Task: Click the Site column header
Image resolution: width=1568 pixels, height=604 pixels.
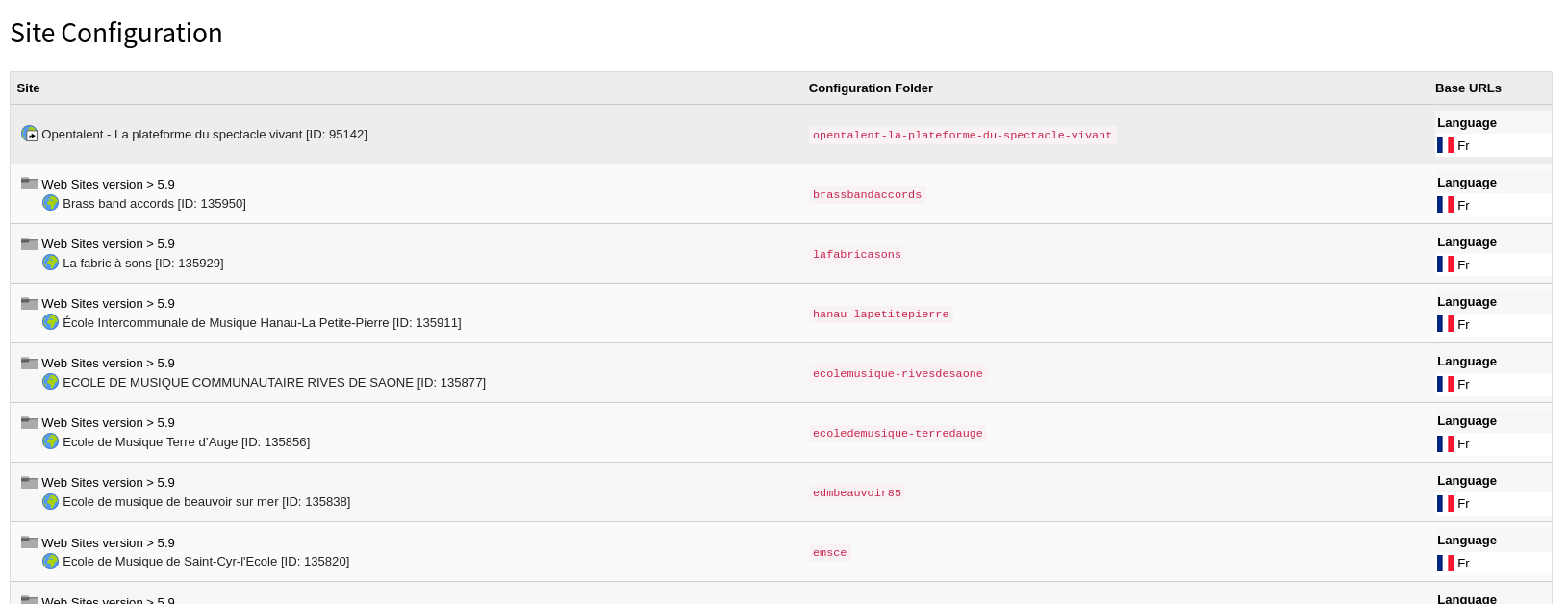Action: pyautogui.click(x=29, y=88)
